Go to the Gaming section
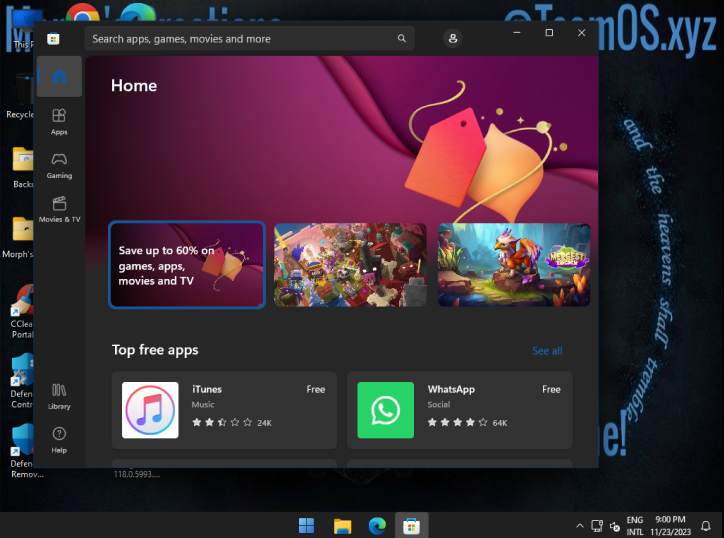724x538 pixels. (x=59, y=165)
